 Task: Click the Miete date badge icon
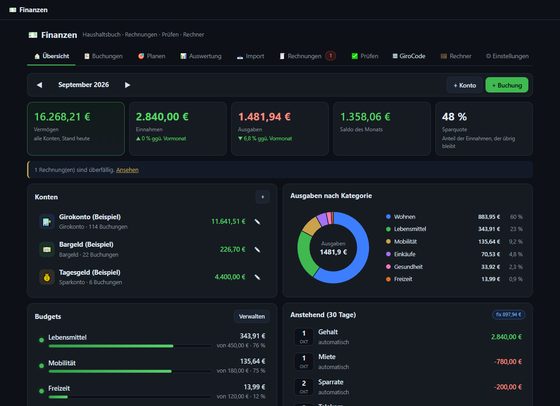pyautogui.click(x=304, y=362)
